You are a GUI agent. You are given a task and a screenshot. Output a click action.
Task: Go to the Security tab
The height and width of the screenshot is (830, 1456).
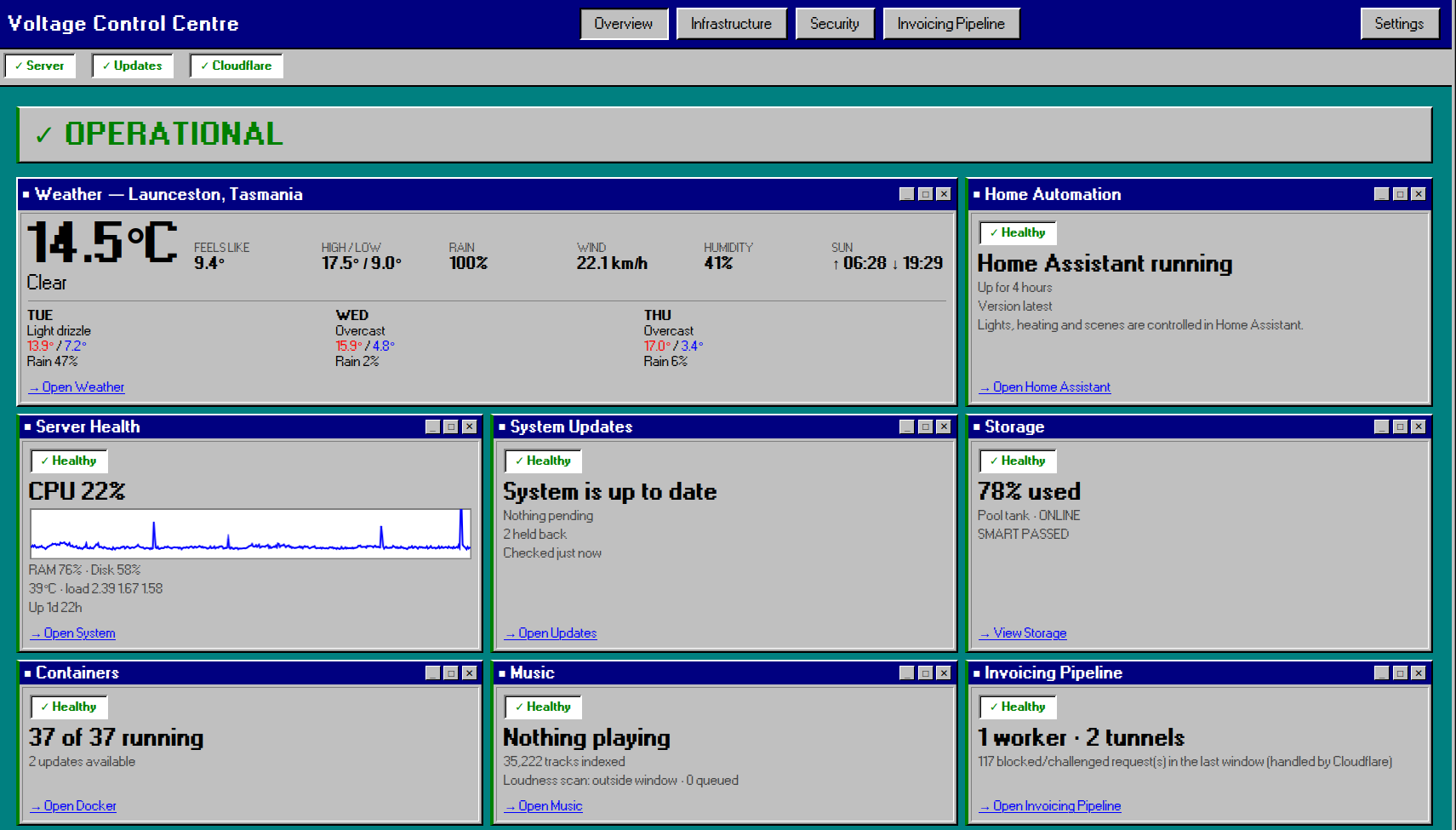pos(835,24)
